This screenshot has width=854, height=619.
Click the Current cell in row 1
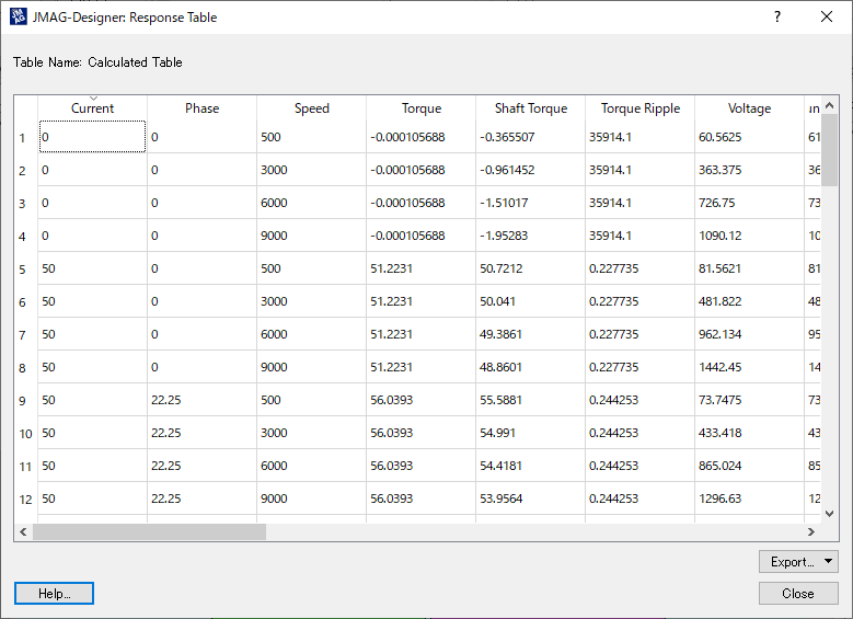coord(92,137)
